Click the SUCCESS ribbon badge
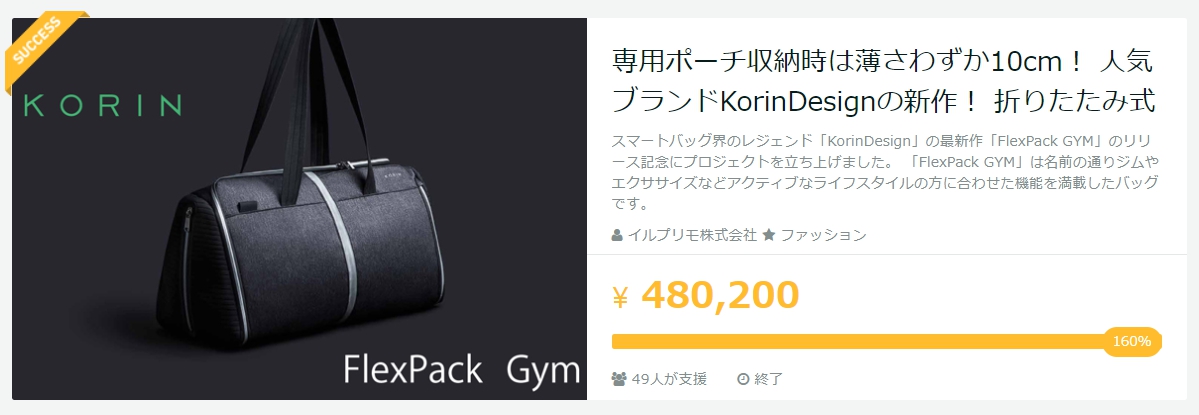This screenshot has width=1199, height=415. pos(42,46)
